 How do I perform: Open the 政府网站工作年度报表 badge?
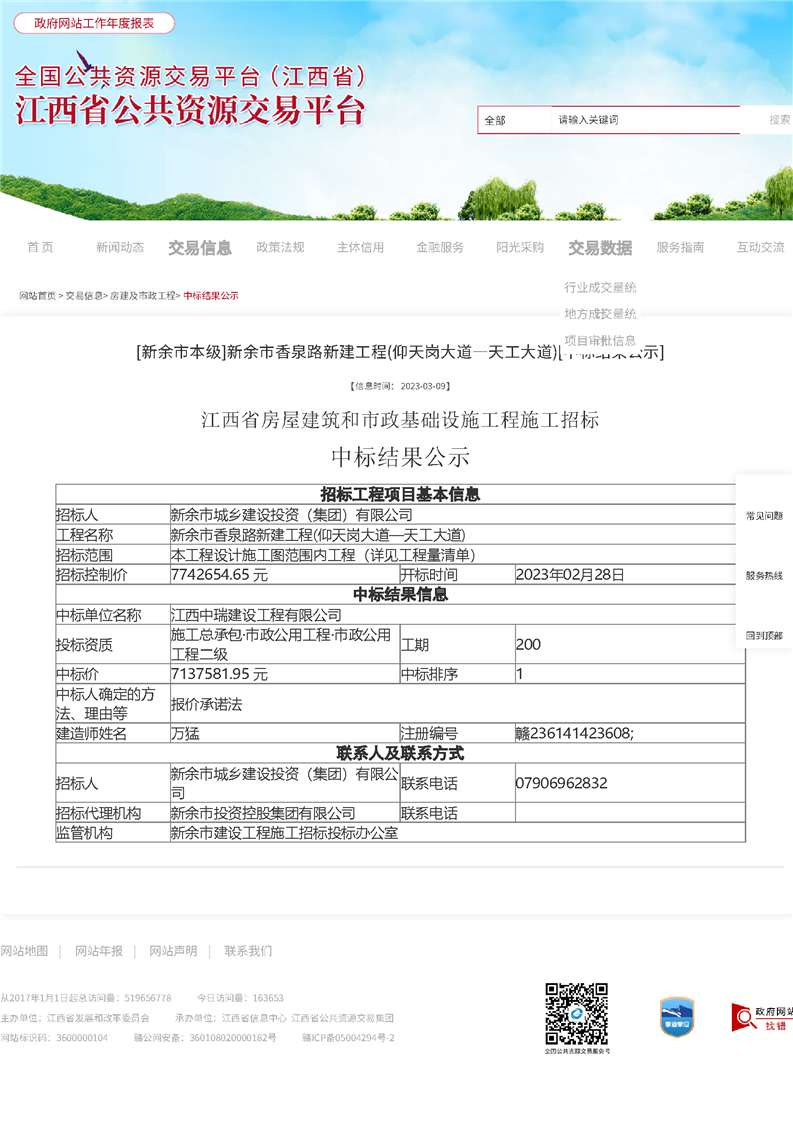[x=94, y=23]
